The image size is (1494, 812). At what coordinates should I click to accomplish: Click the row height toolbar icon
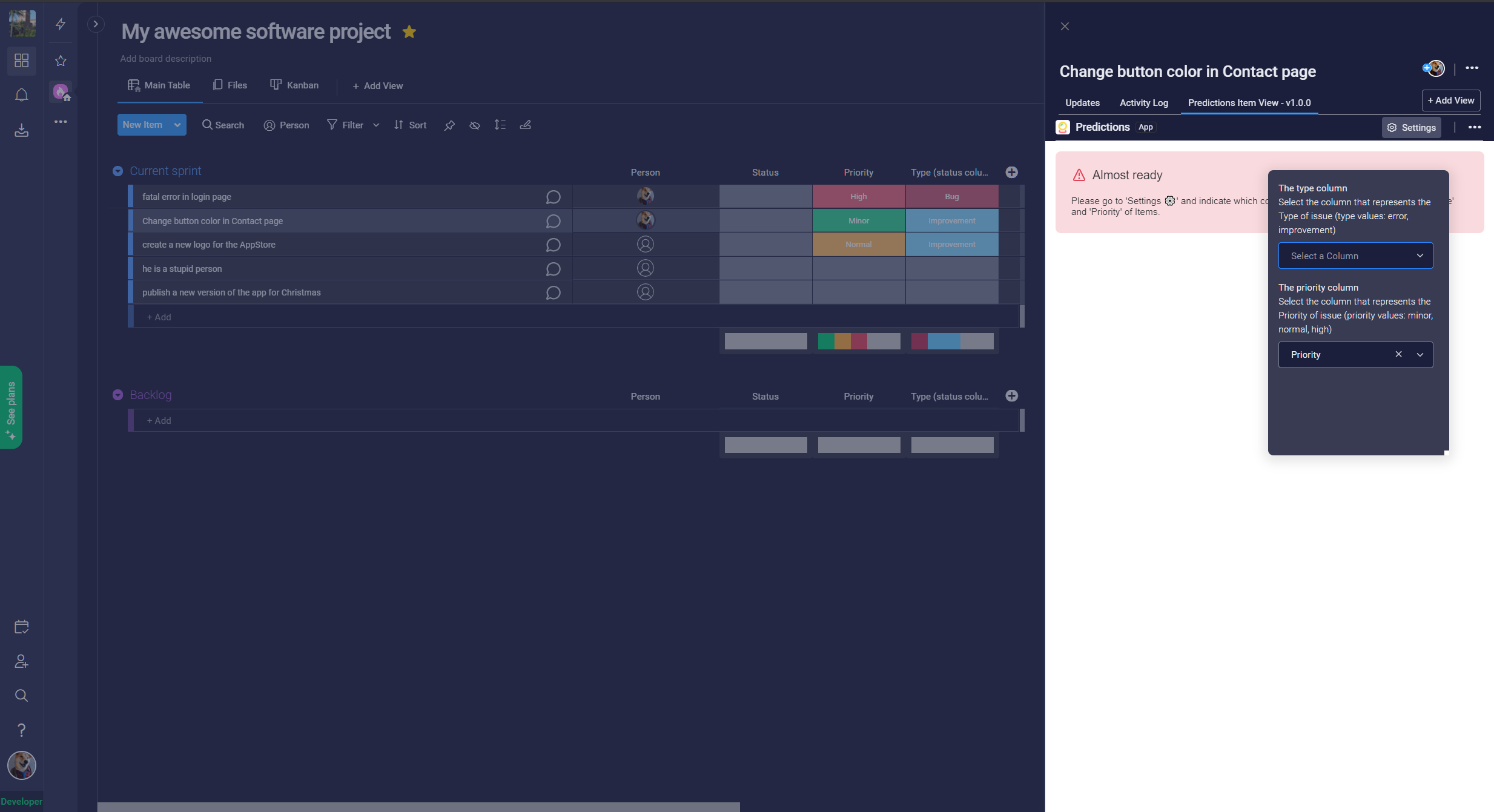[500, 125]
